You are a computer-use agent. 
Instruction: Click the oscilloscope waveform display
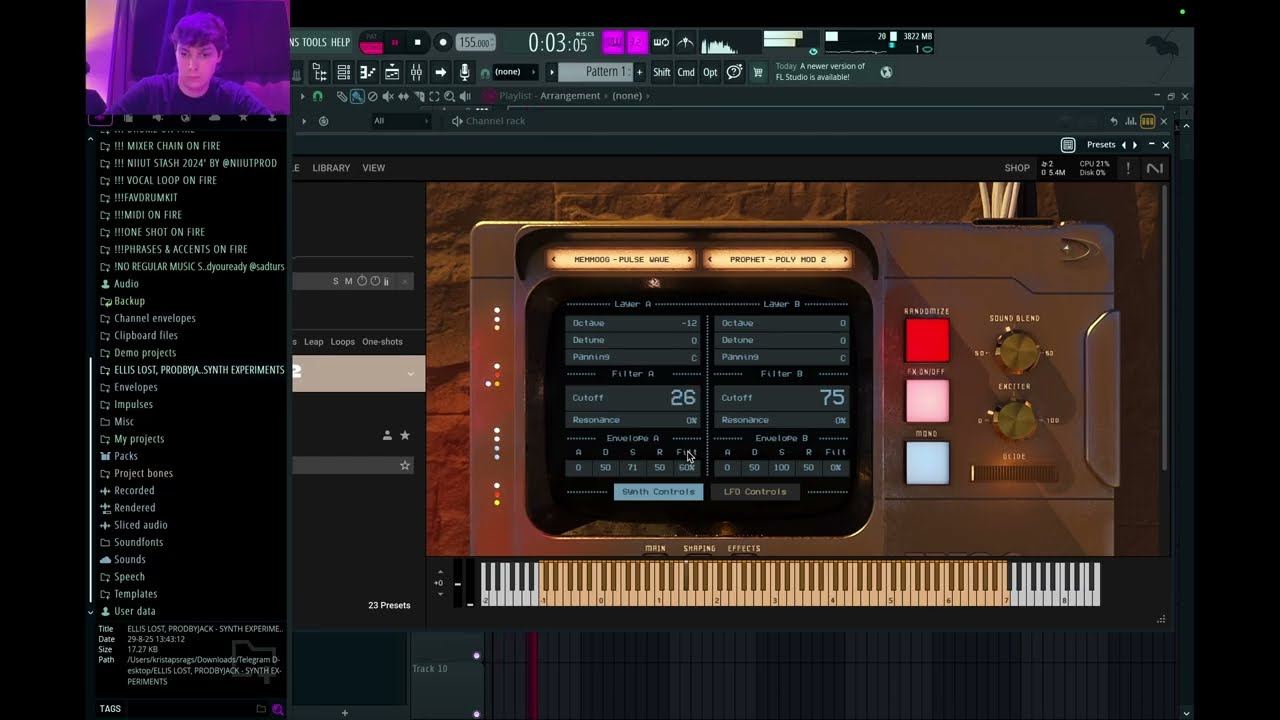(x=732, y=42)
